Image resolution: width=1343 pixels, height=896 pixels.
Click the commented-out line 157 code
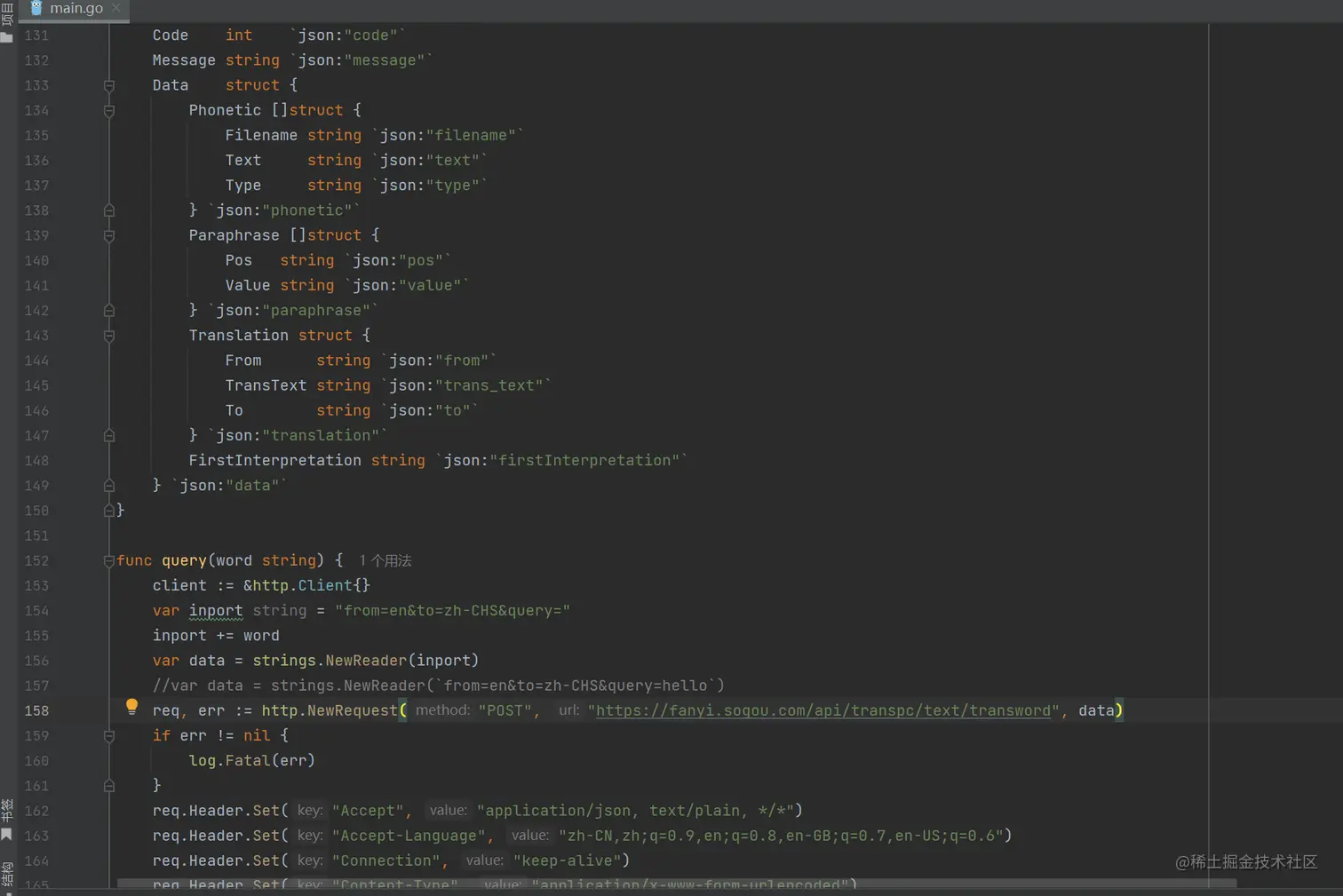[438, 686]
